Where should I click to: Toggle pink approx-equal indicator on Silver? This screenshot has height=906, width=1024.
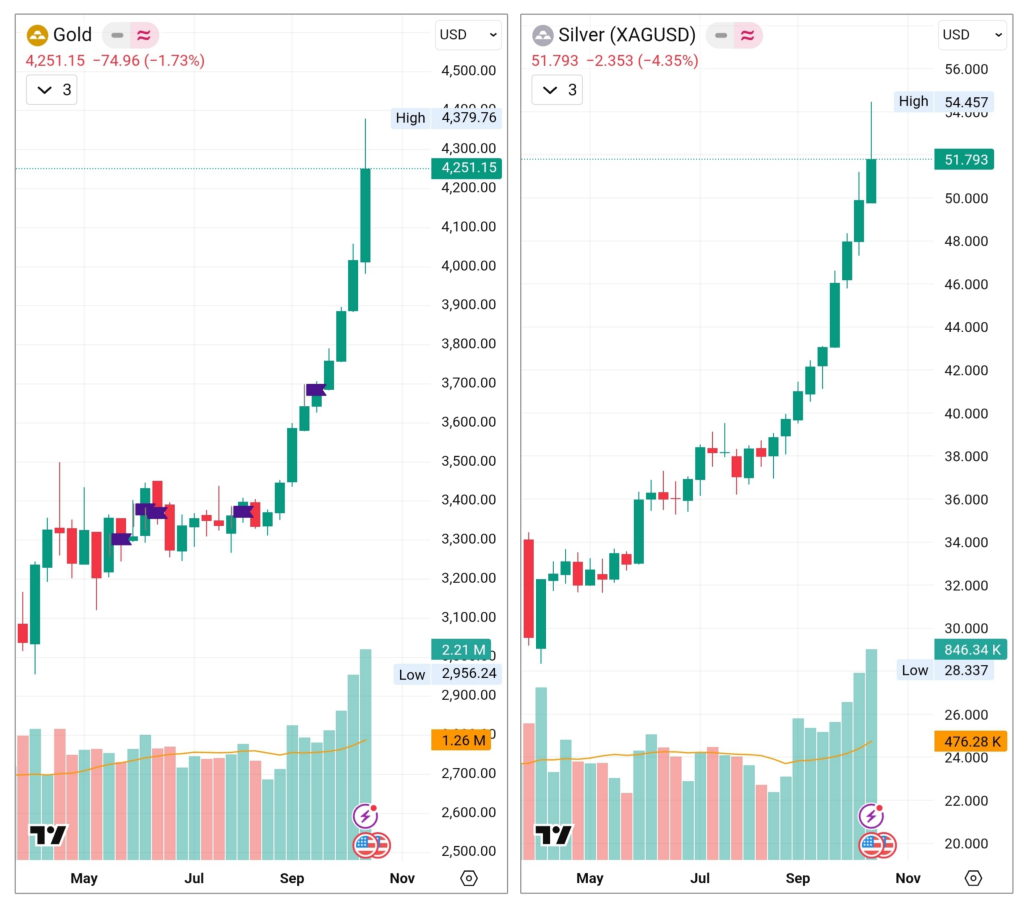(747, 35)
